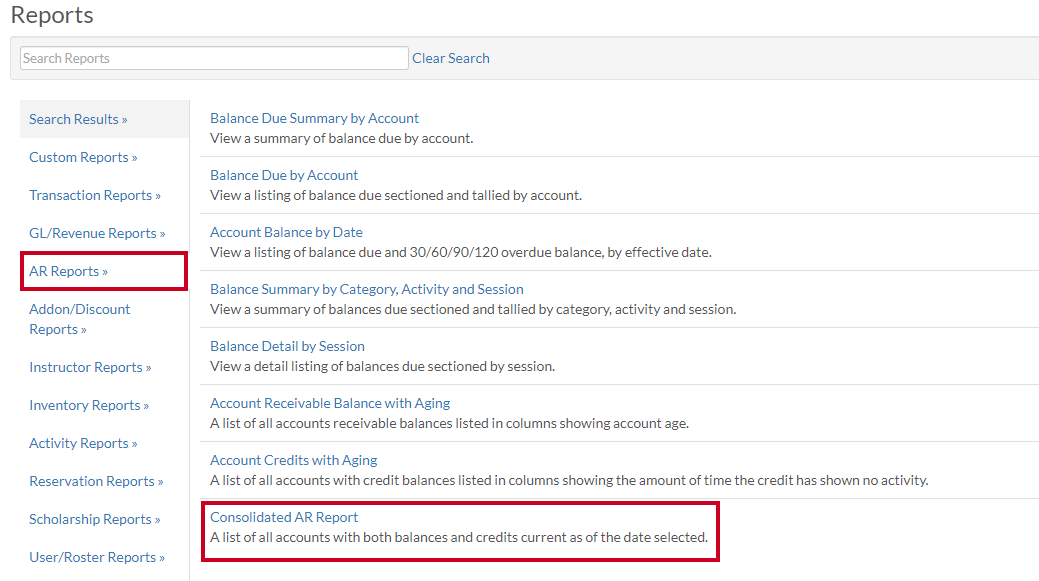Open Account Receivable Balance with Aging report
Viewport: 1039px width, 581px height.
pyautogui.click(x=330, y=403)
